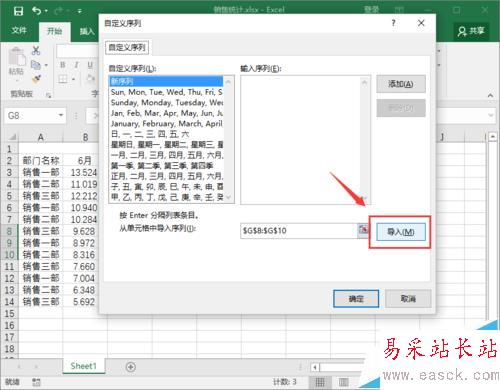
Task: Close the 自定义序列 dialog
Action: point(421,23)
